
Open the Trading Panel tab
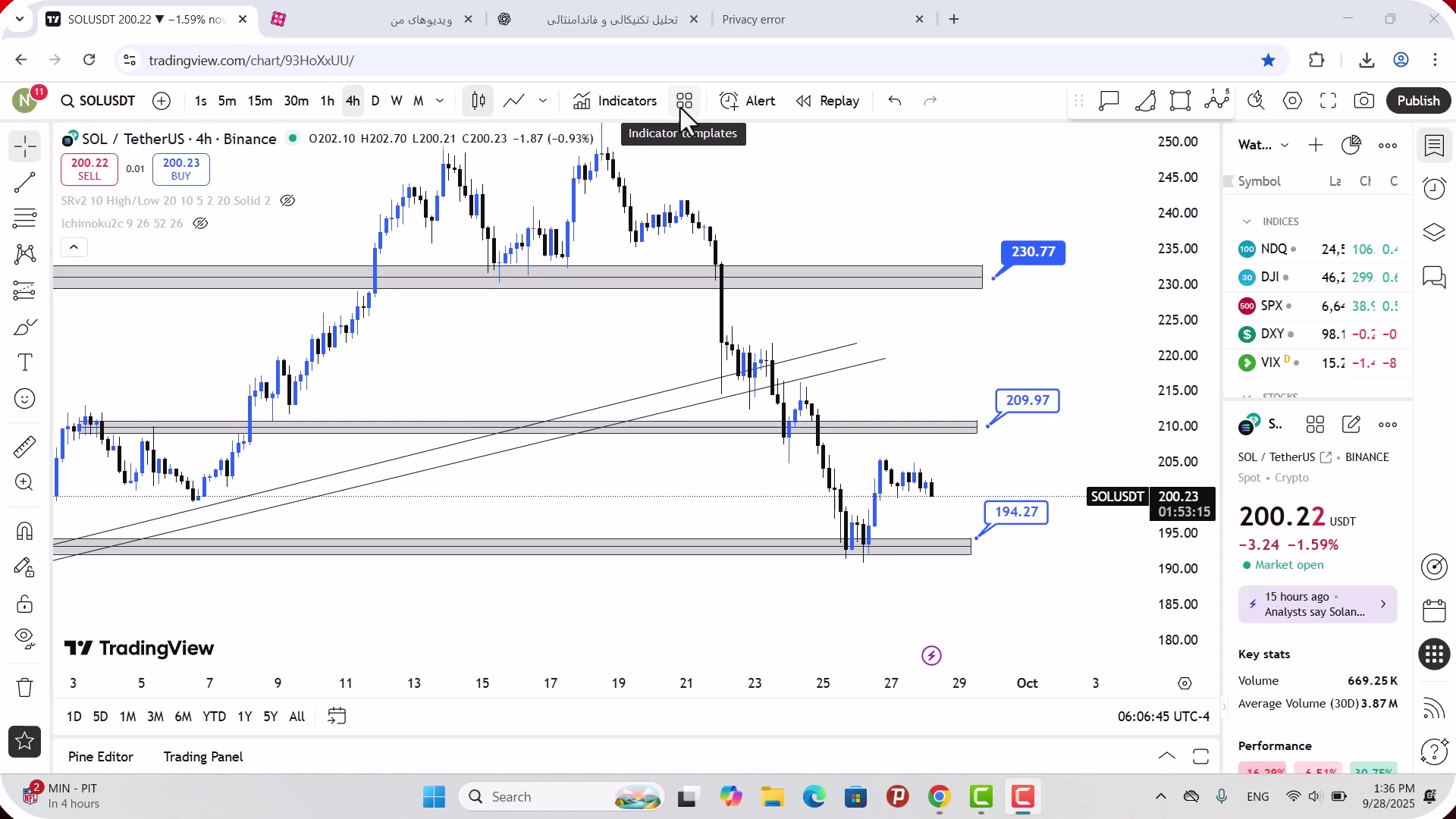click(203, 757)
